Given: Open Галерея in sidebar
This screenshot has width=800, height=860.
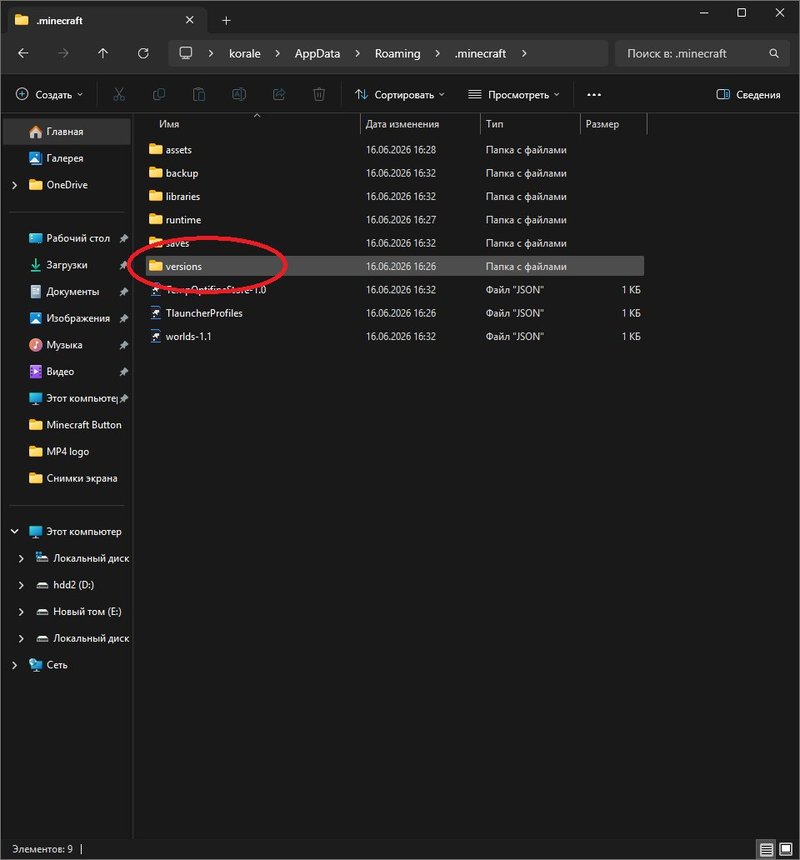Looking at the screenshot, I should tap(67, 159).
